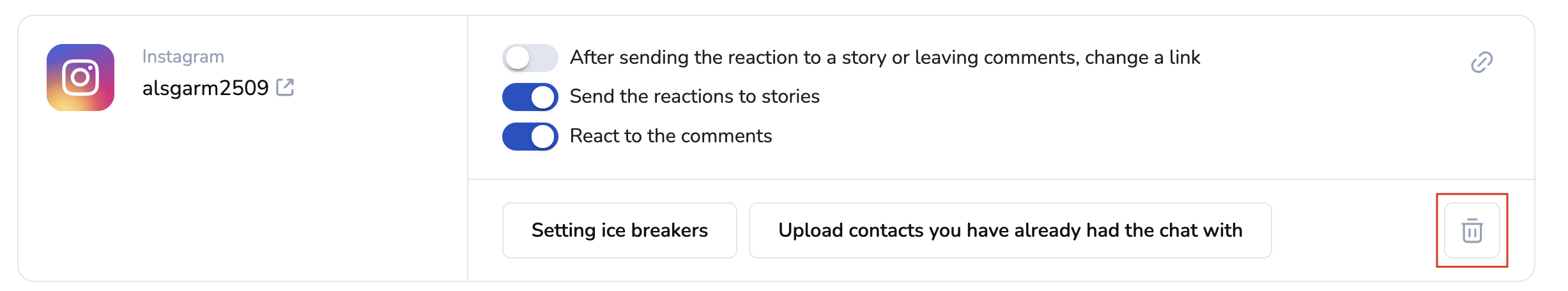Click the white knob of the story reactions switch
This screenshot has width=1568, height=291.
coord(543,97)
